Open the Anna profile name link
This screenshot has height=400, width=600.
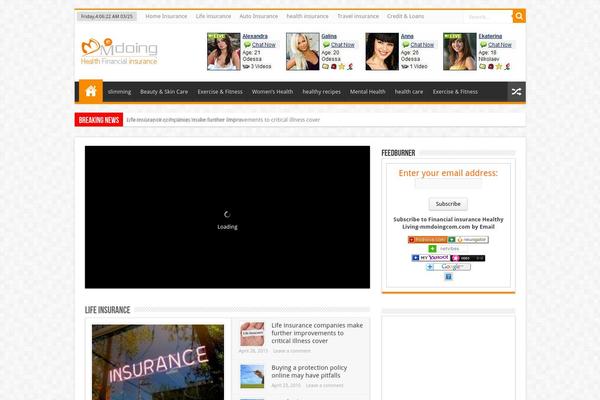407,36
